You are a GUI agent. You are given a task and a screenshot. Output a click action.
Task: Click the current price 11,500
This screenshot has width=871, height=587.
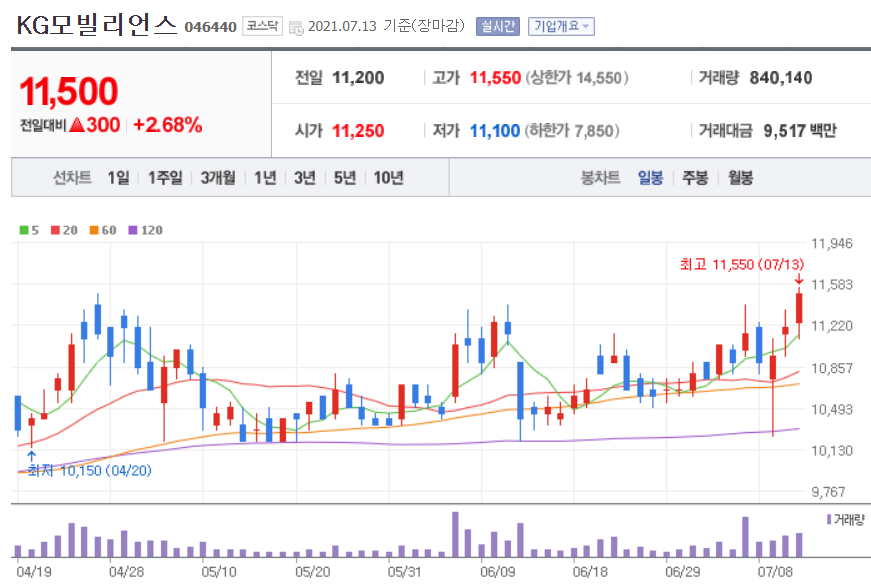(69, 91)
